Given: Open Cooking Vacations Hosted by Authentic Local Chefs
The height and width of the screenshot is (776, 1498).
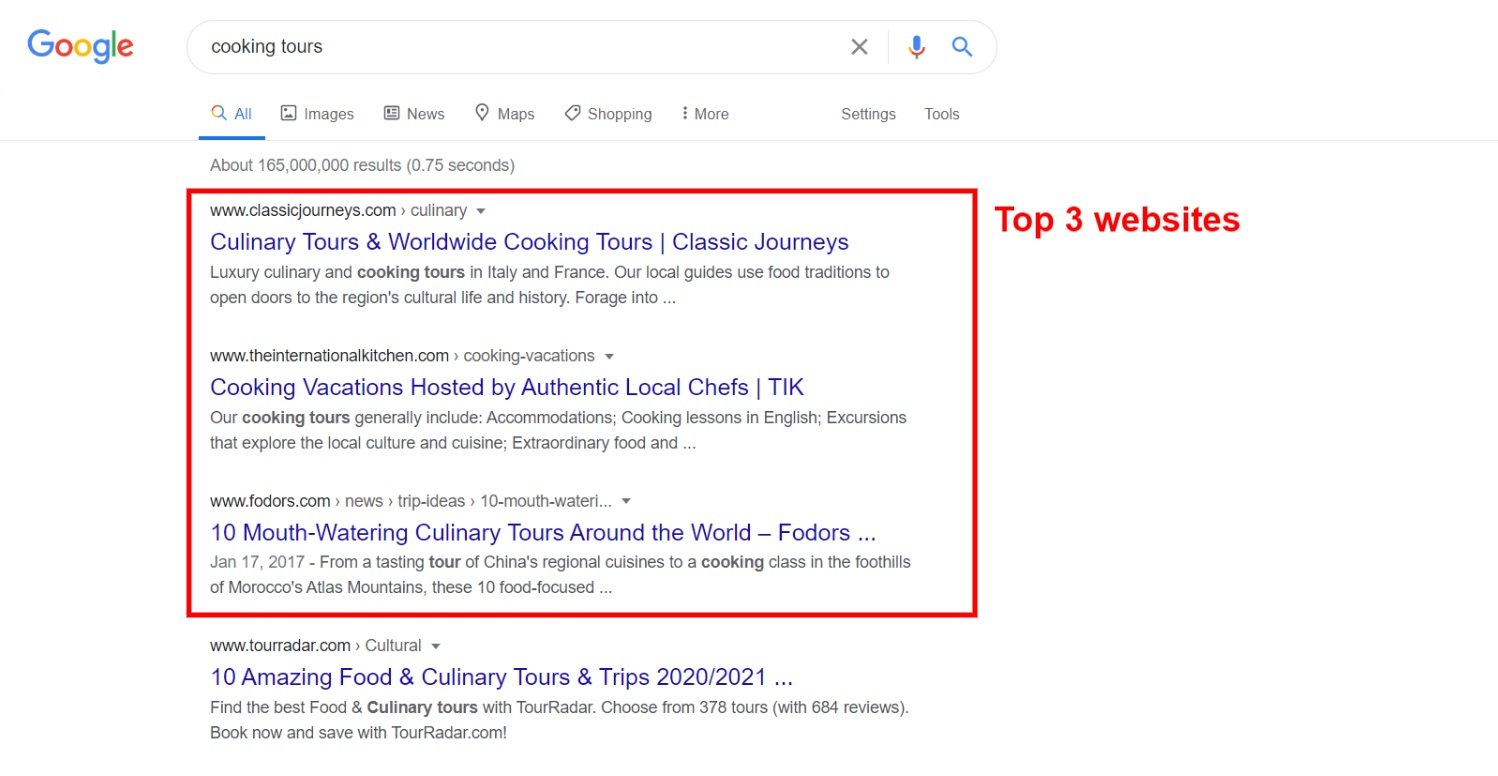Looking at the screenshot, I should pyautogui.click(x=507, y=387).
